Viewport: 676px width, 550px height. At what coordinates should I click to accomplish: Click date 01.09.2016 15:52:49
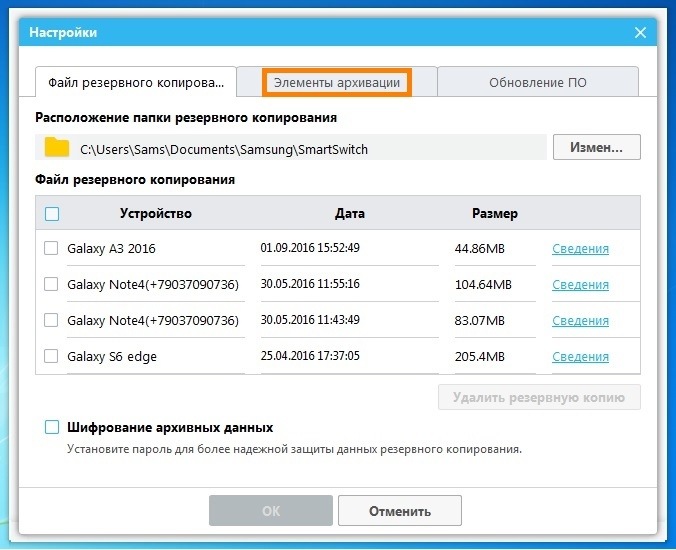click(310, 247)
